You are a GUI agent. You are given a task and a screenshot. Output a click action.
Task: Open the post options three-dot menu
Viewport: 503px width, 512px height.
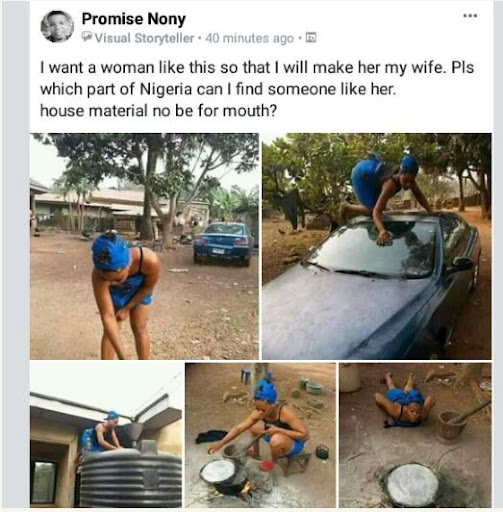[470, 15]
